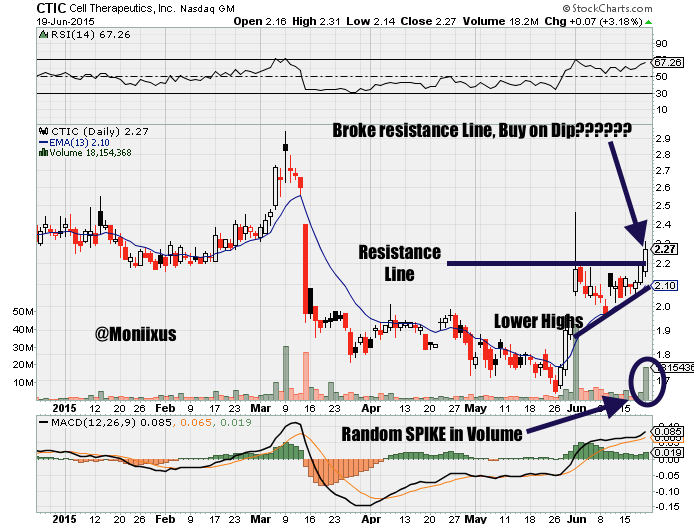Screen dimensions: 694x524
Task: Click the 30 level on the RSI axis
Action: pos(661,93)
